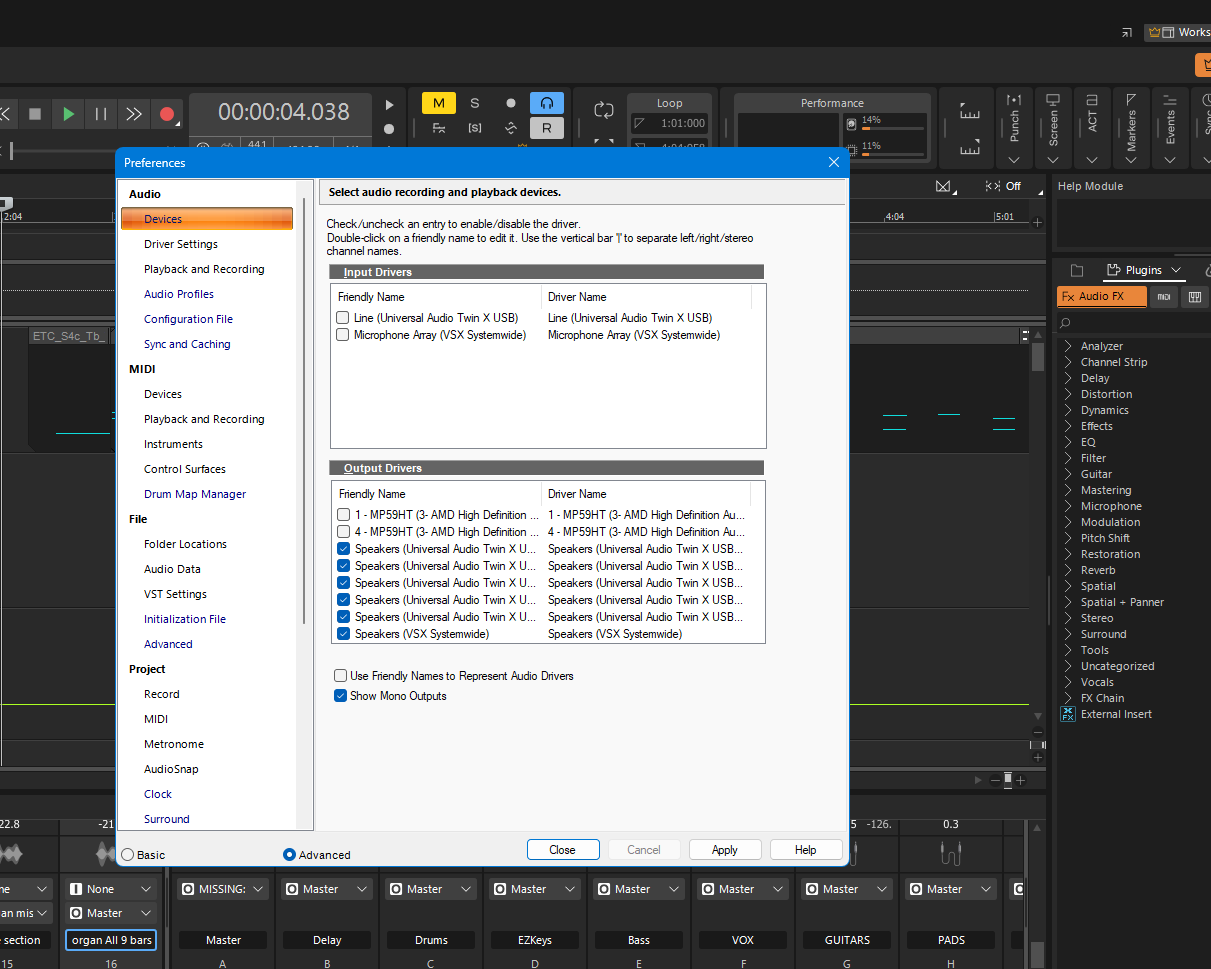The height and width of the screenshot is (969, 1211).
Task: Expand the Distortion plugin category
Action: click(x=1068, y=394)
